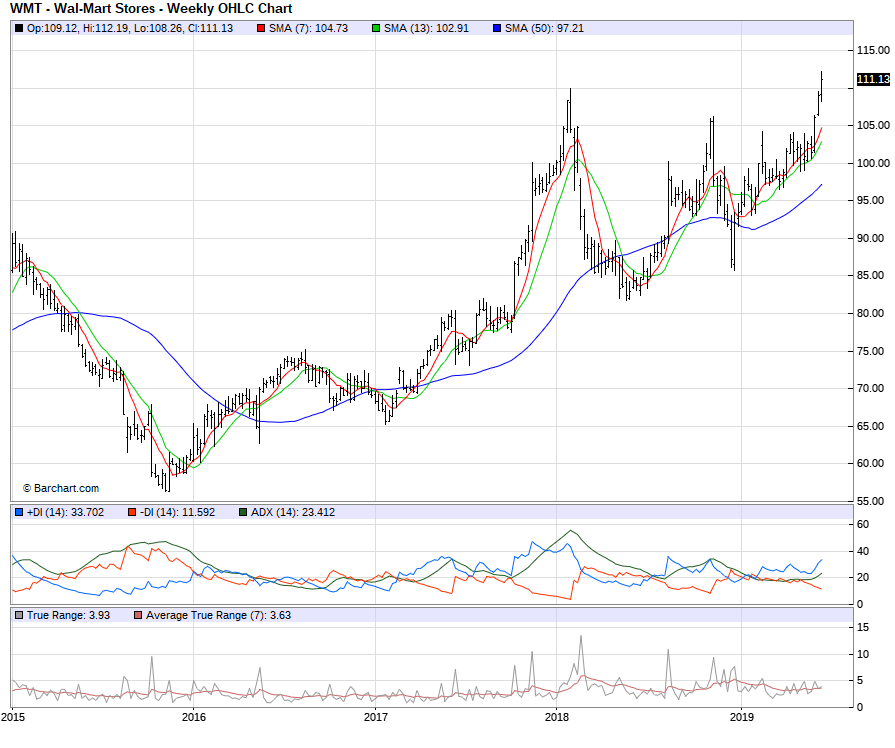Screen dimensions: 895x748
Task: Click the 2015 date axis label
Action: coord(13,717)
